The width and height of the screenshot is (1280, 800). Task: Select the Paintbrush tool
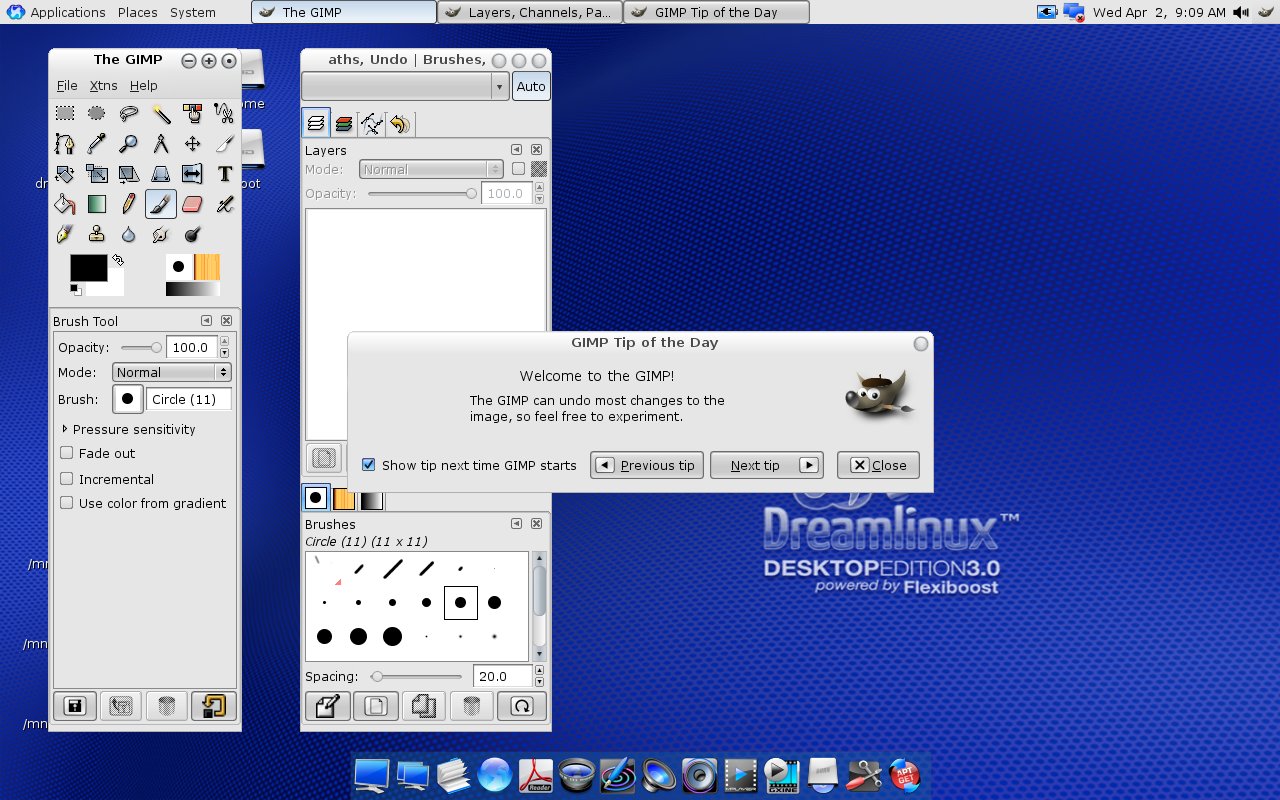pyautogui.click(x=161, y=204)
